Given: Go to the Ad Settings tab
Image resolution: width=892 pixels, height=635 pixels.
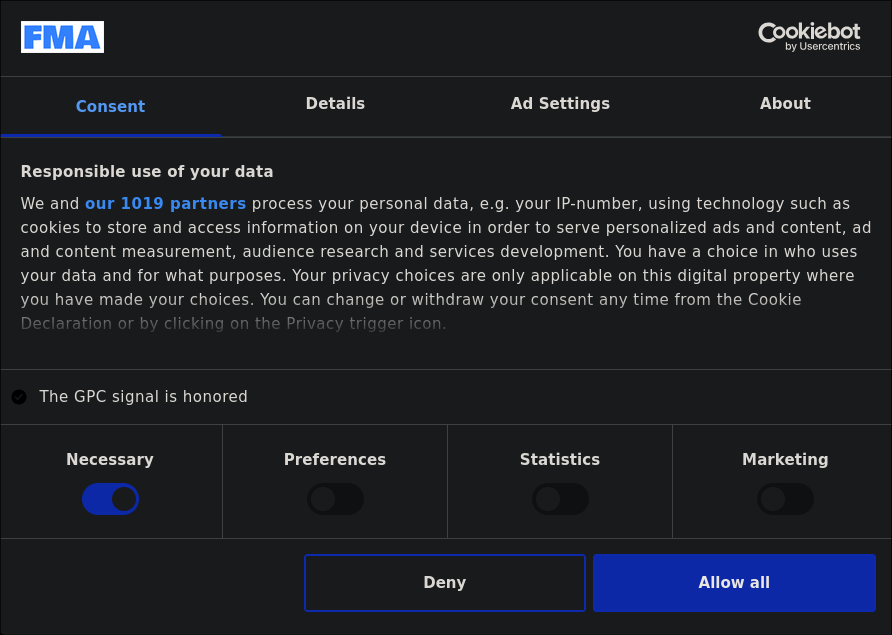Looking at the screenshot, I should click(560, 104).
